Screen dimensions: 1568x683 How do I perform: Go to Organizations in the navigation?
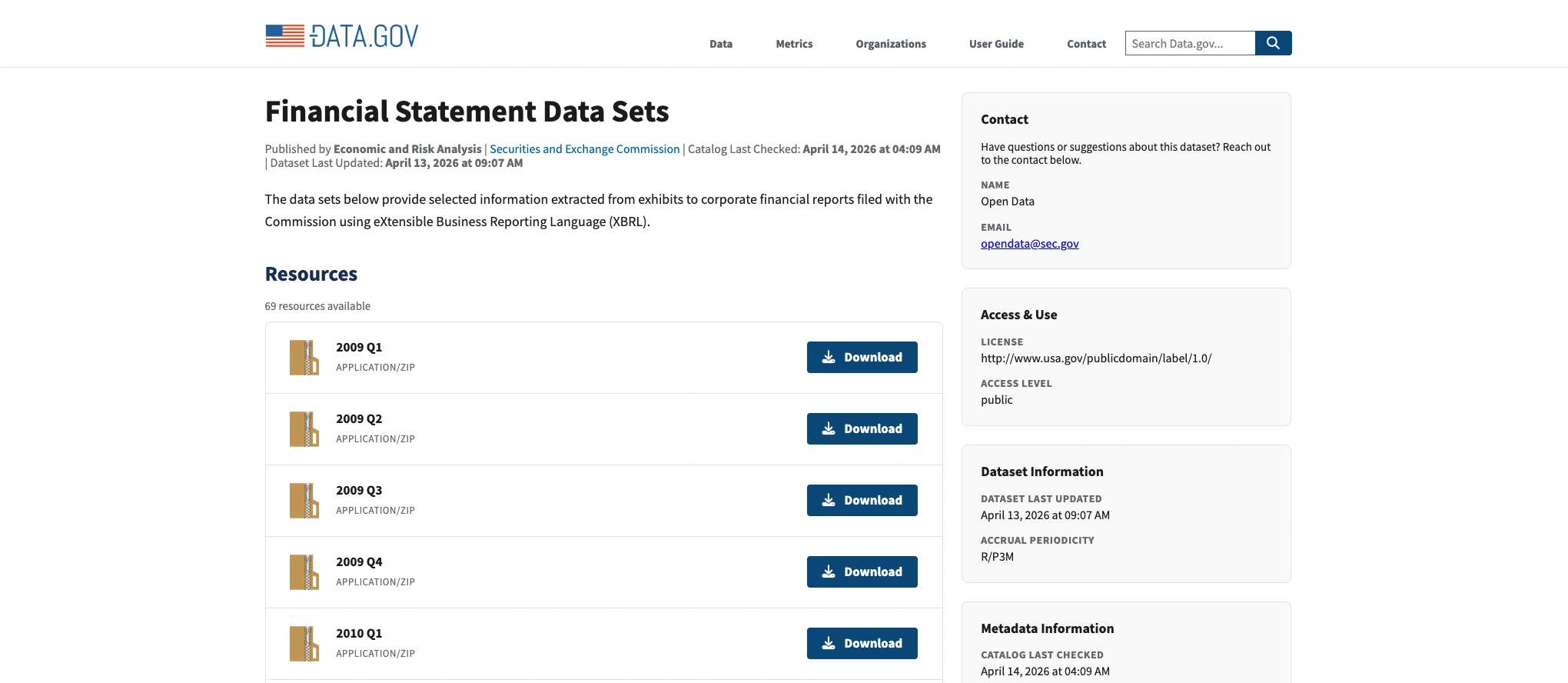[891, 44]
